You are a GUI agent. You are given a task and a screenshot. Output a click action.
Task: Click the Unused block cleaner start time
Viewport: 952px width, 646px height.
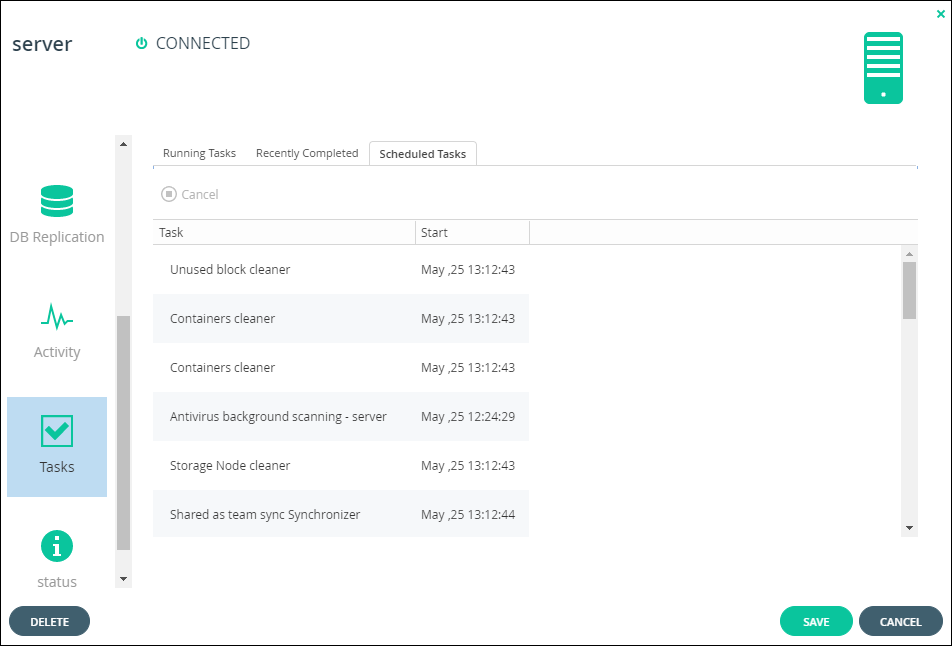pos(468,270)
